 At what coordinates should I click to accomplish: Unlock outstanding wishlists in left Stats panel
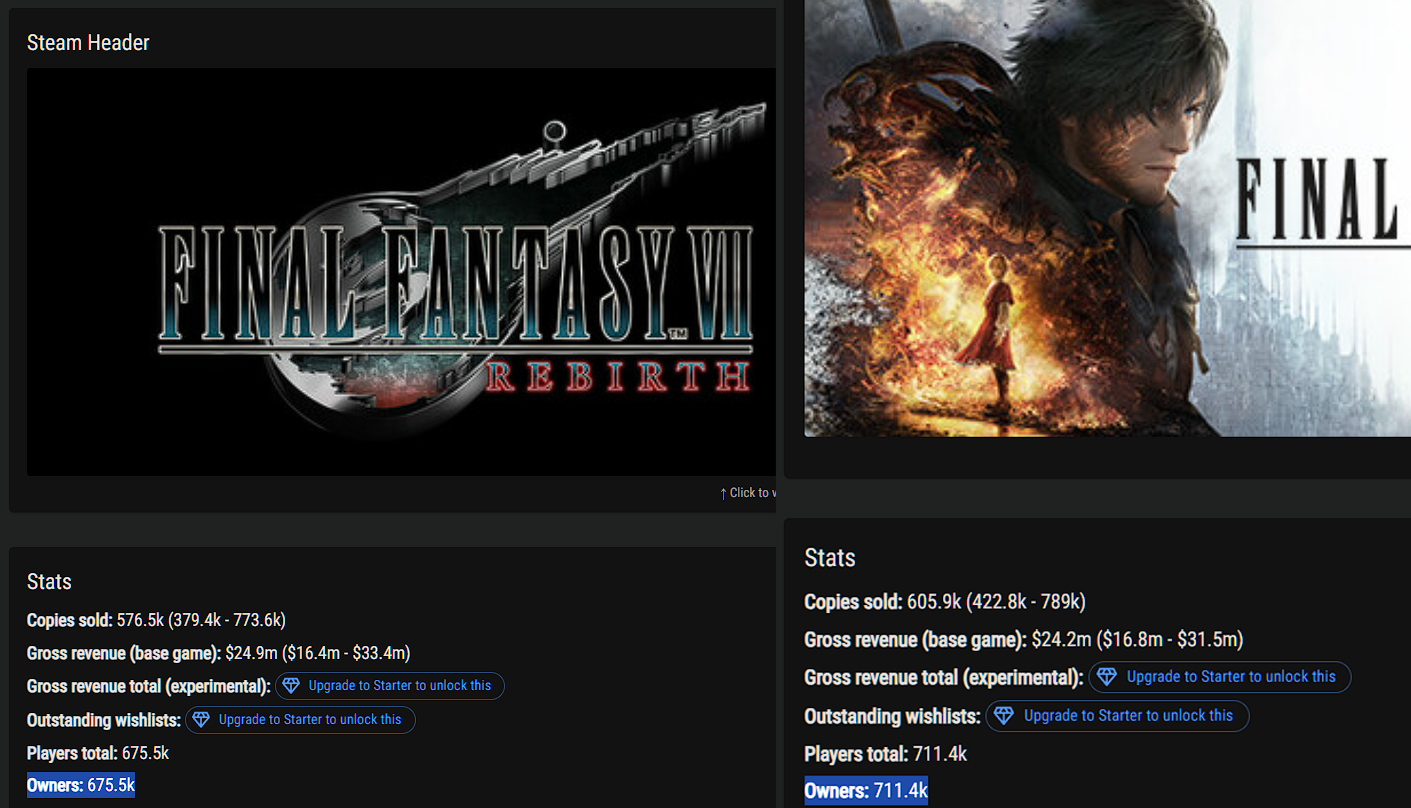300,719
